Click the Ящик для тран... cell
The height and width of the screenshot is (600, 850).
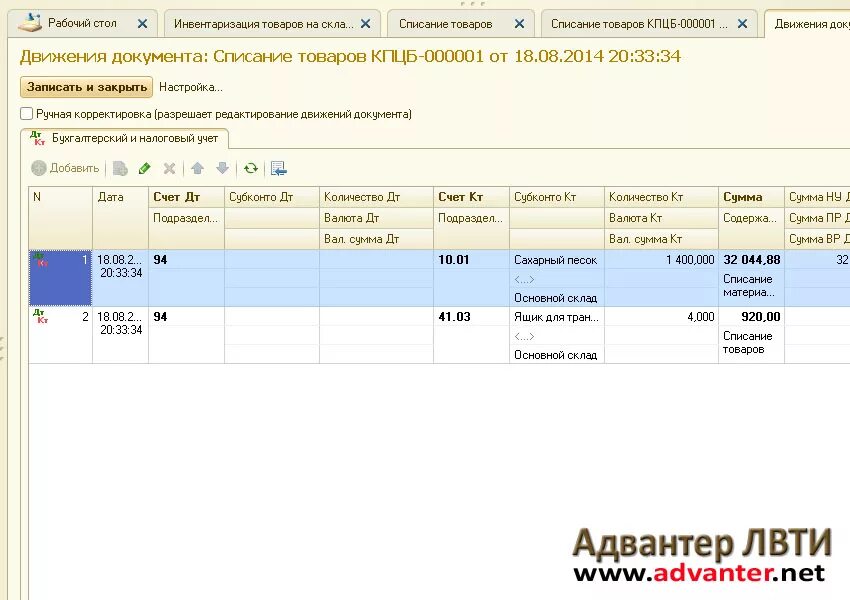pos(557,317)
